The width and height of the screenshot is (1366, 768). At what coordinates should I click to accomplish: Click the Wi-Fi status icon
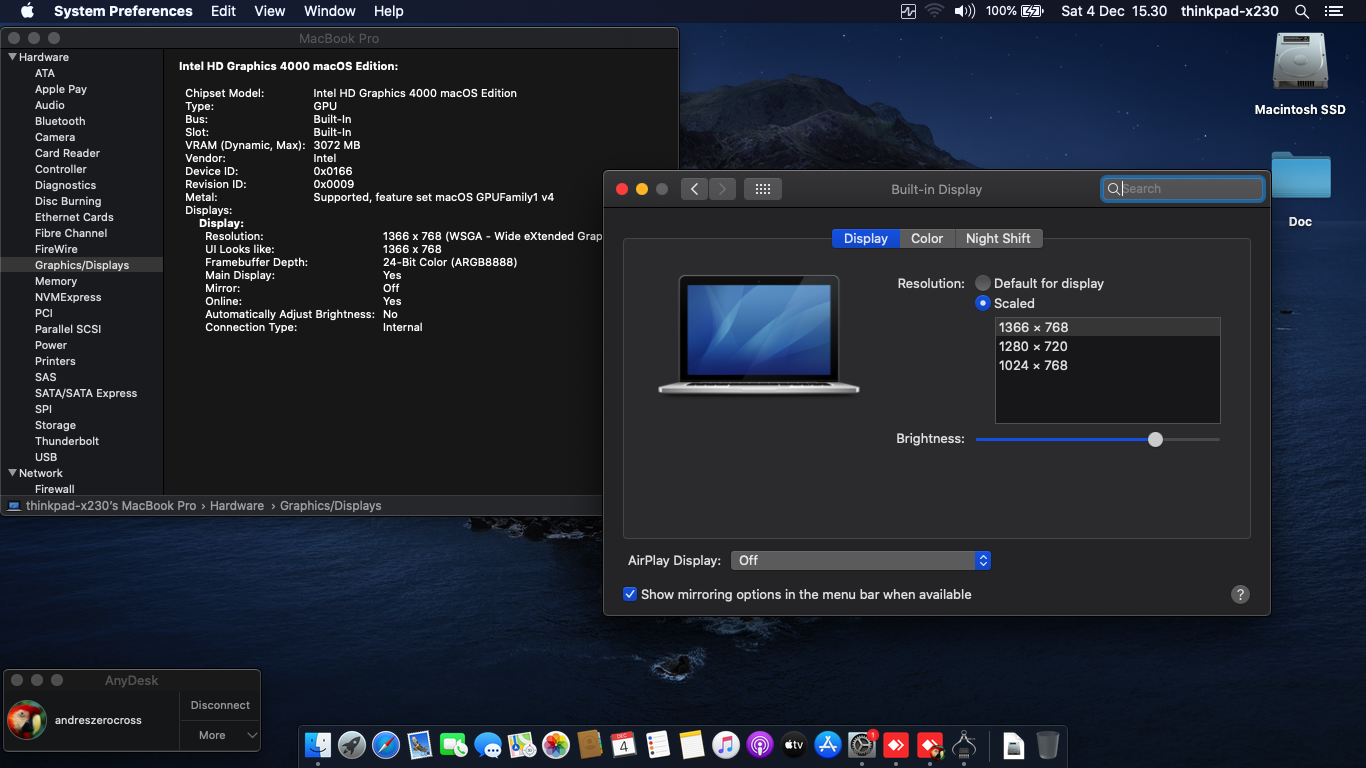click(935, 11)
